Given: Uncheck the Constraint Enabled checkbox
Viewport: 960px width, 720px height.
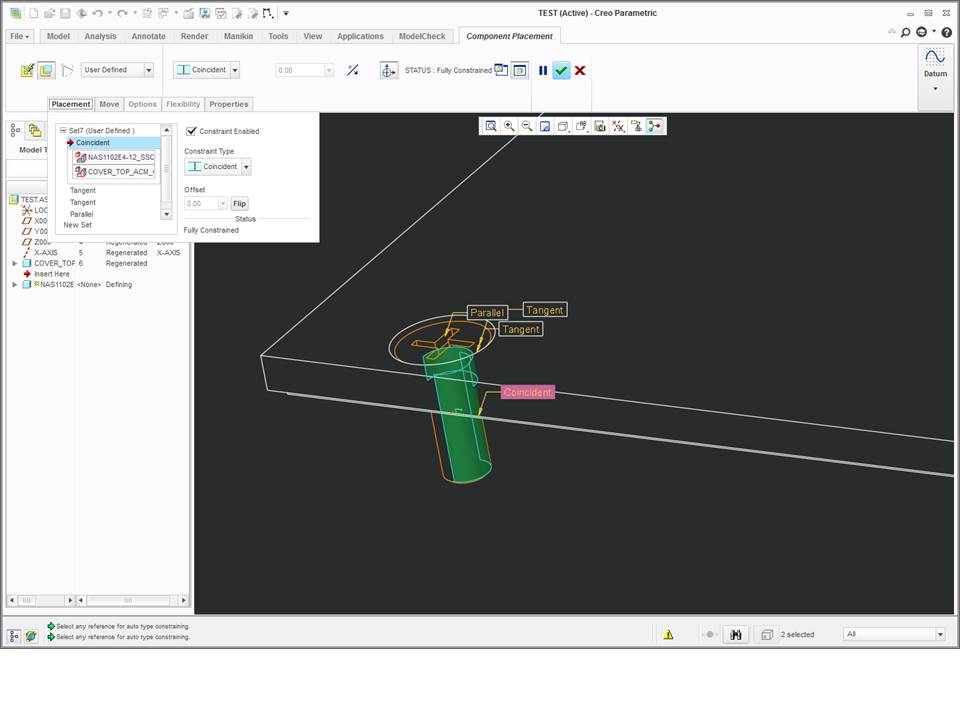Looking at the screenshot, I should pos(191,131).
